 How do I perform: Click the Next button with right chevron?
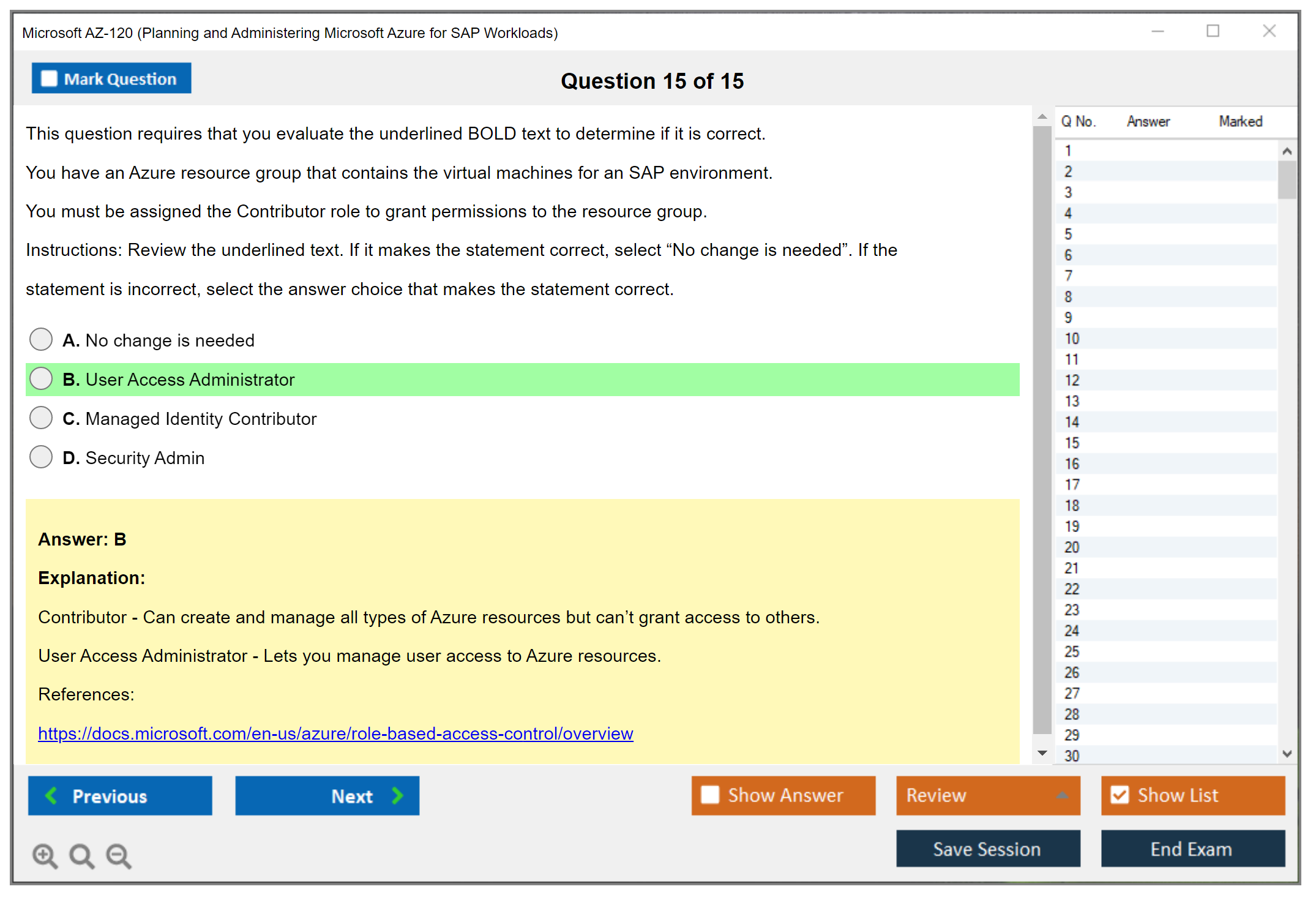point(327,795)
